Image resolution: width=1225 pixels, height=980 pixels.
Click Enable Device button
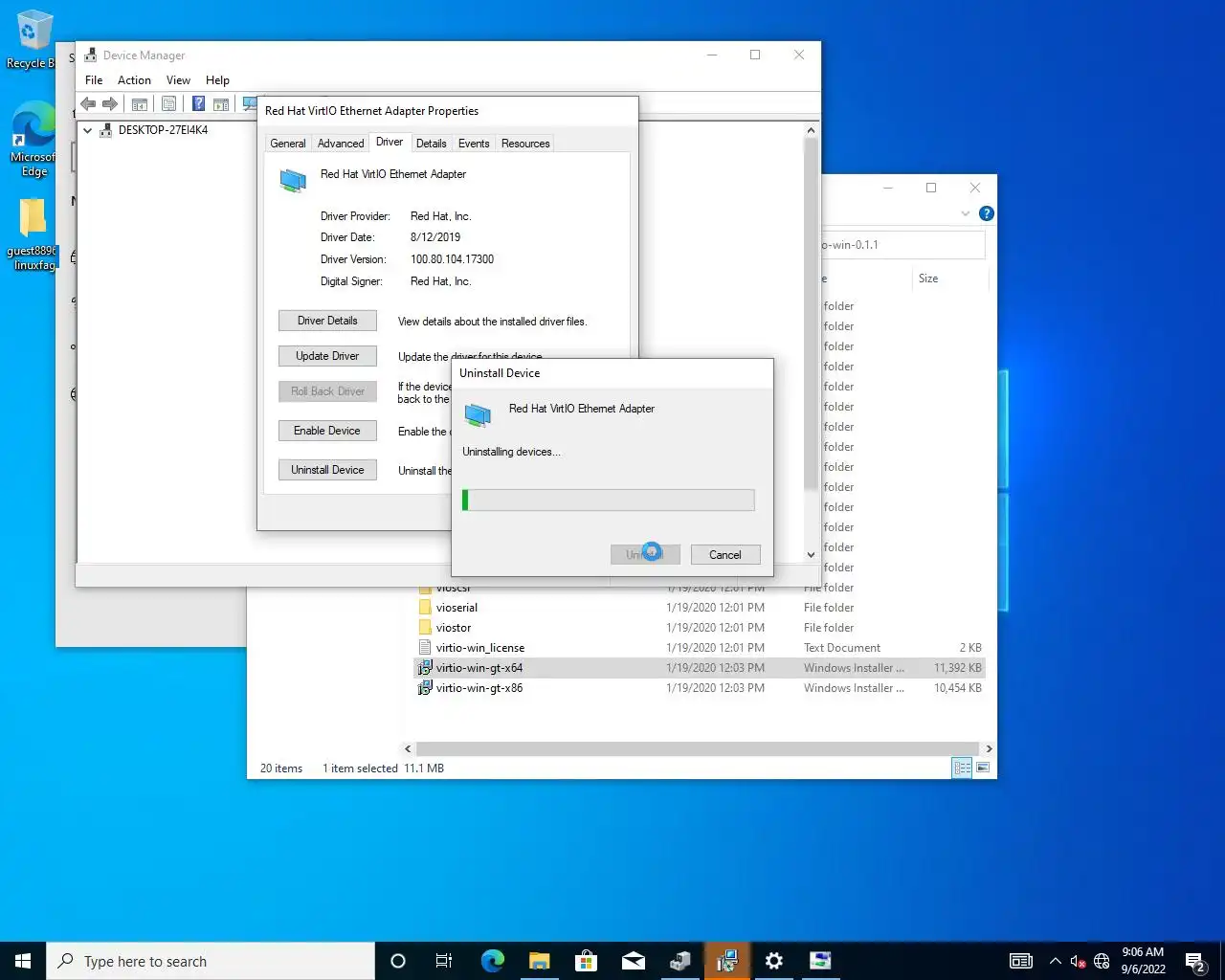tap(327, 431)
